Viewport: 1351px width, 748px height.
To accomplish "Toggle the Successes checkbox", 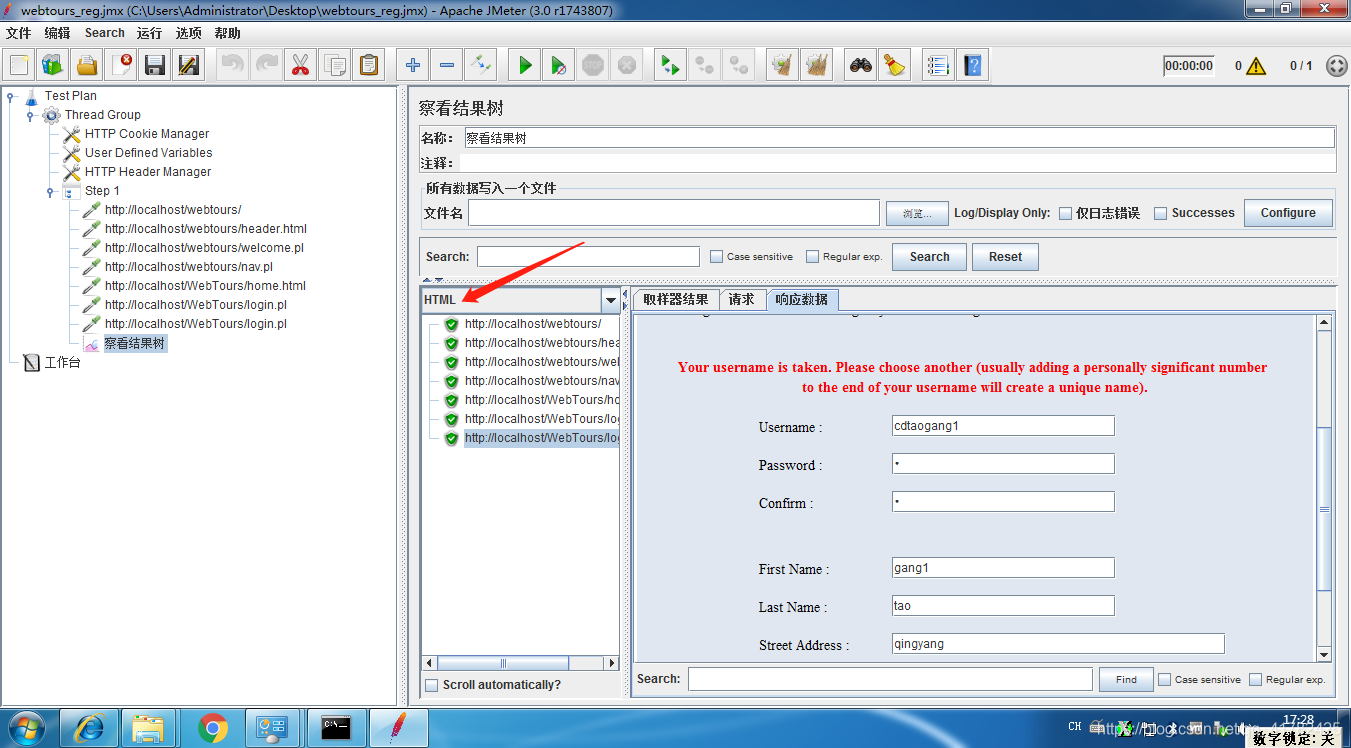I will (1160, 213).
